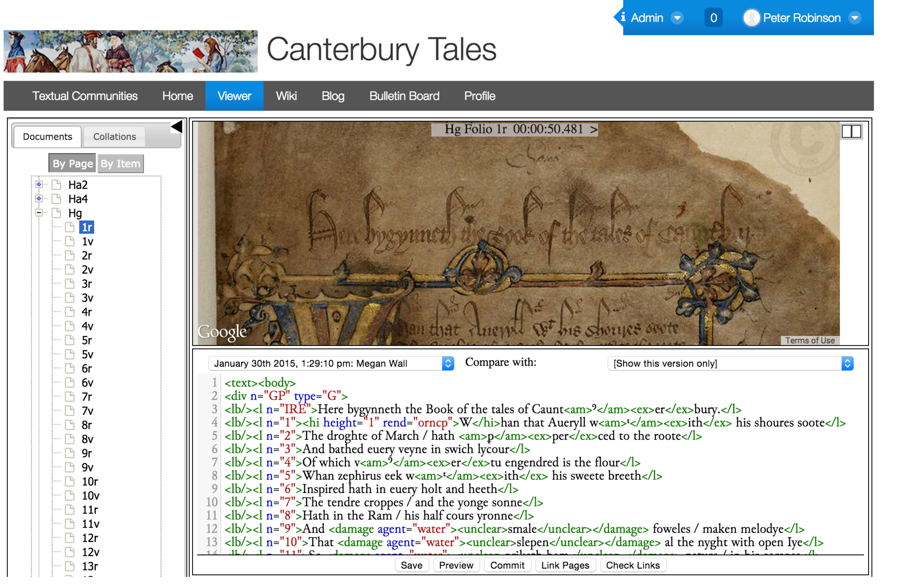Open the Bulletin Board nav item
Image resolution: width=900 pixels, height=588 pixels.
(x=404, y=96)
